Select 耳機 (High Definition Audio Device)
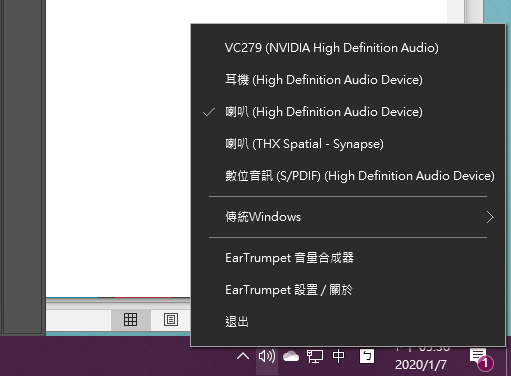 coord(348,80)
